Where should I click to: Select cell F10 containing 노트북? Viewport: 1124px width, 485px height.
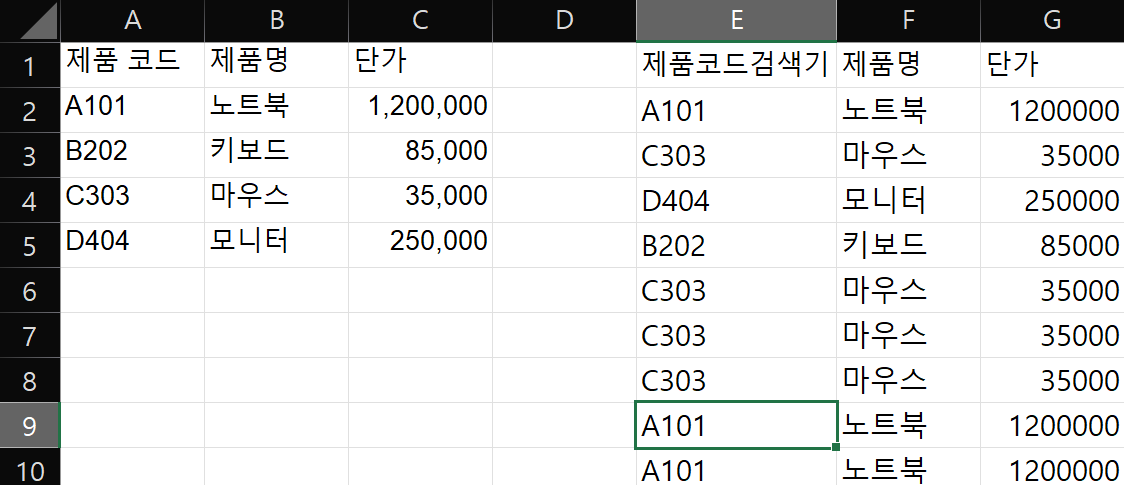908,467
